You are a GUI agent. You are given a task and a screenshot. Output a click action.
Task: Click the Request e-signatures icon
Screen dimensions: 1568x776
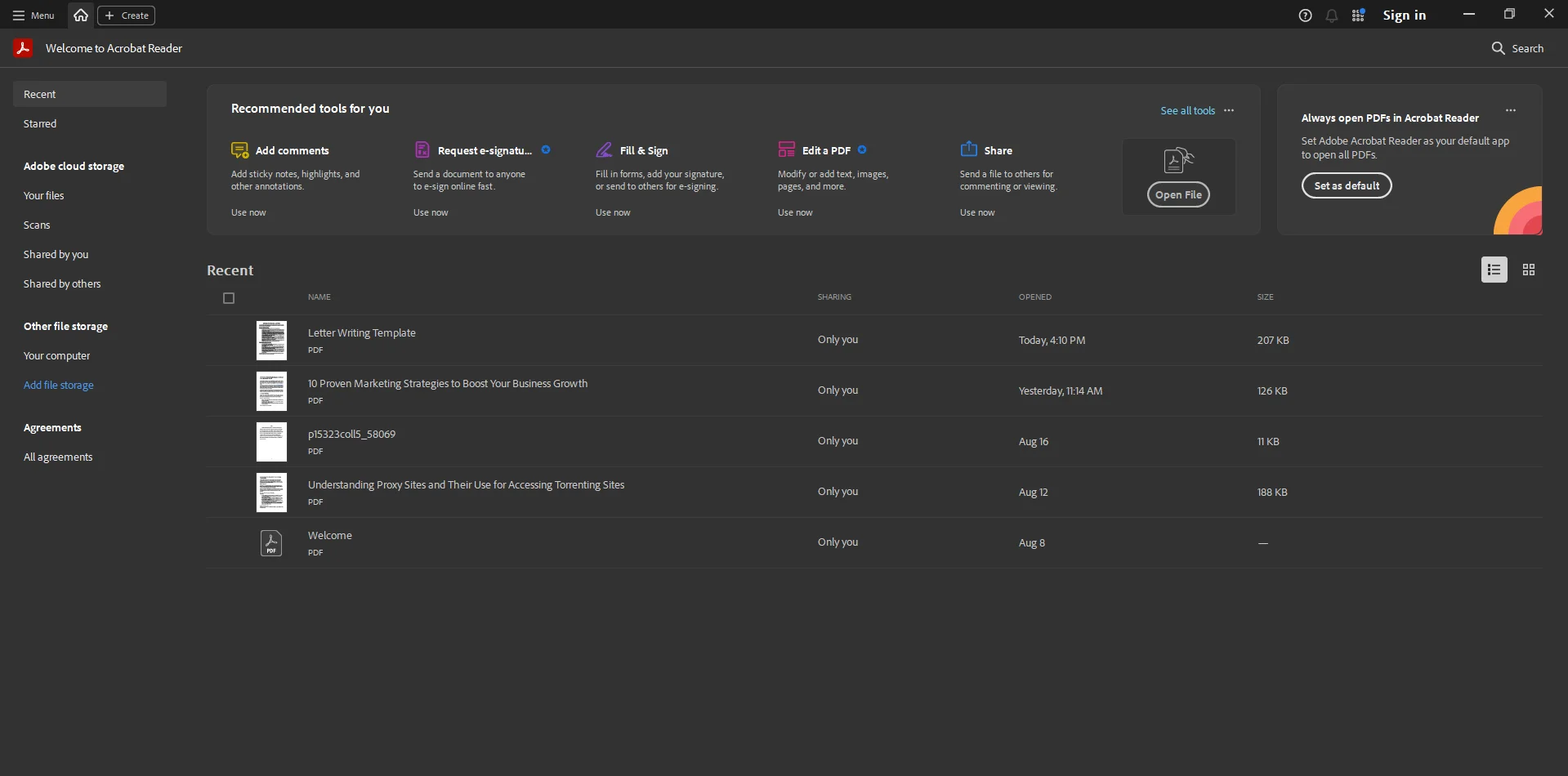pos(422,149)
